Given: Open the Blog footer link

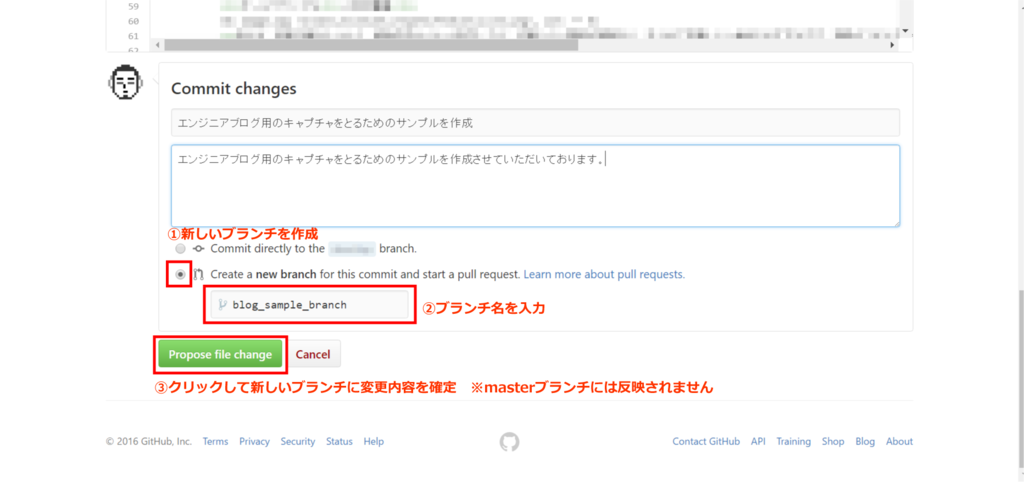Looking at the screenshot, I should pyautogui.click(x=865, y=442).
